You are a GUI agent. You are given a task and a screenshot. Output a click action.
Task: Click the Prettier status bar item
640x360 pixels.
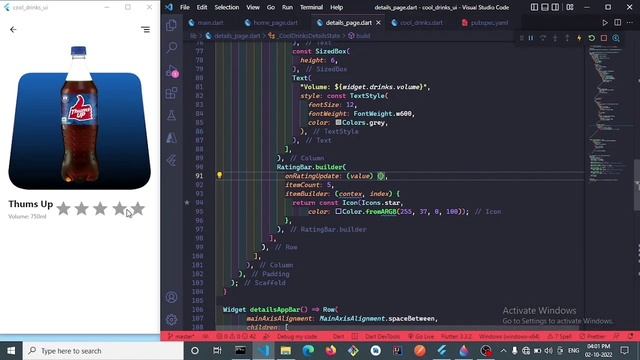coord(593,336)
